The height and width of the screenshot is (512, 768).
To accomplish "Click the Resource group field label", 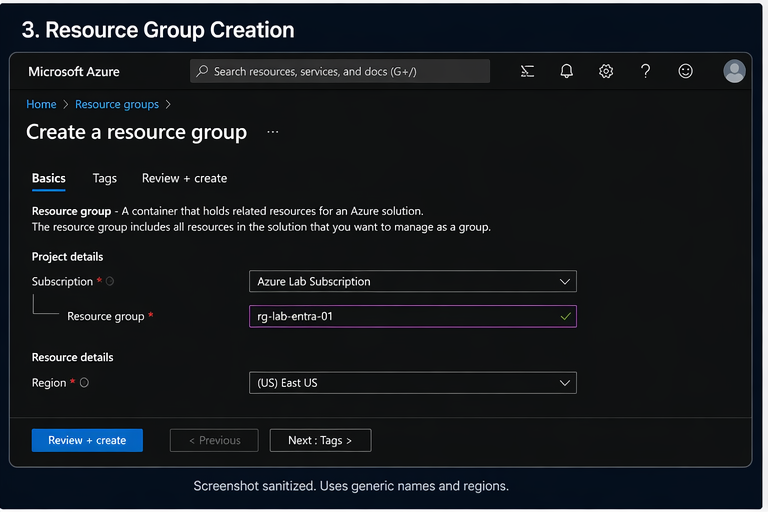I will point(106,317).
